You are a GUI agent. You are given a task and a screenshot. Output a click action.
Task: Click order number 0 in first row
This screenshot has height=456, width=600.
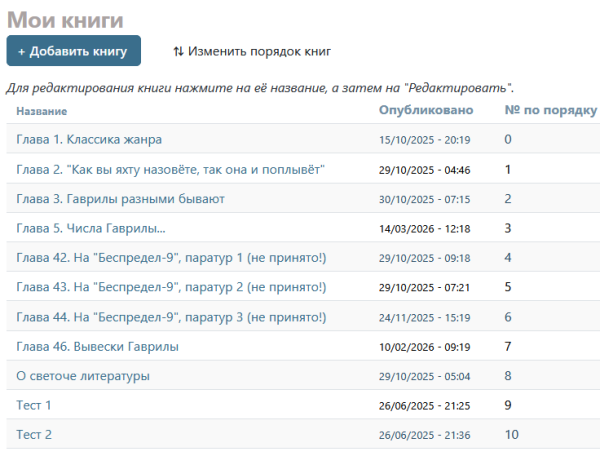508,140
